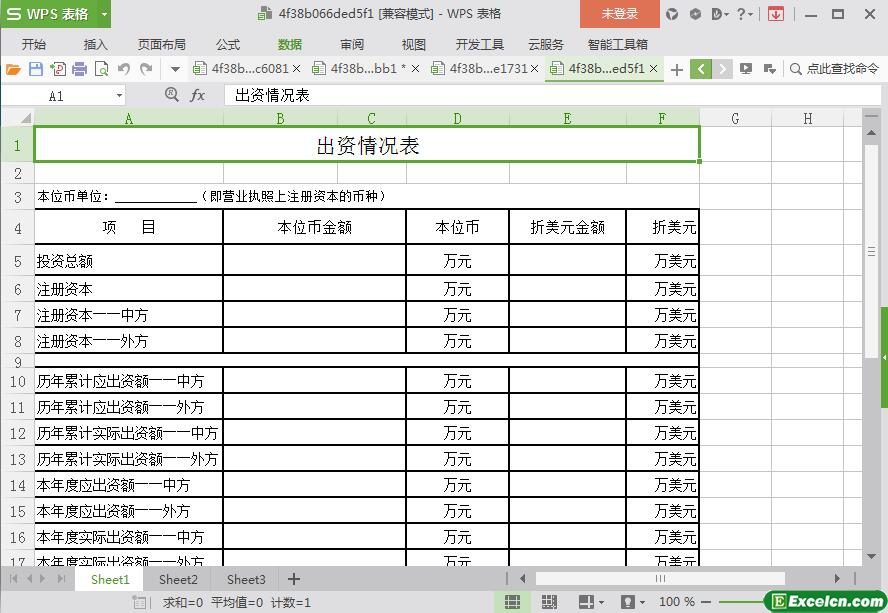Image resolution: width=888 pixels, height=613 pixels.
Task: Go to next document tab arrow
Action: pos(722,69)
